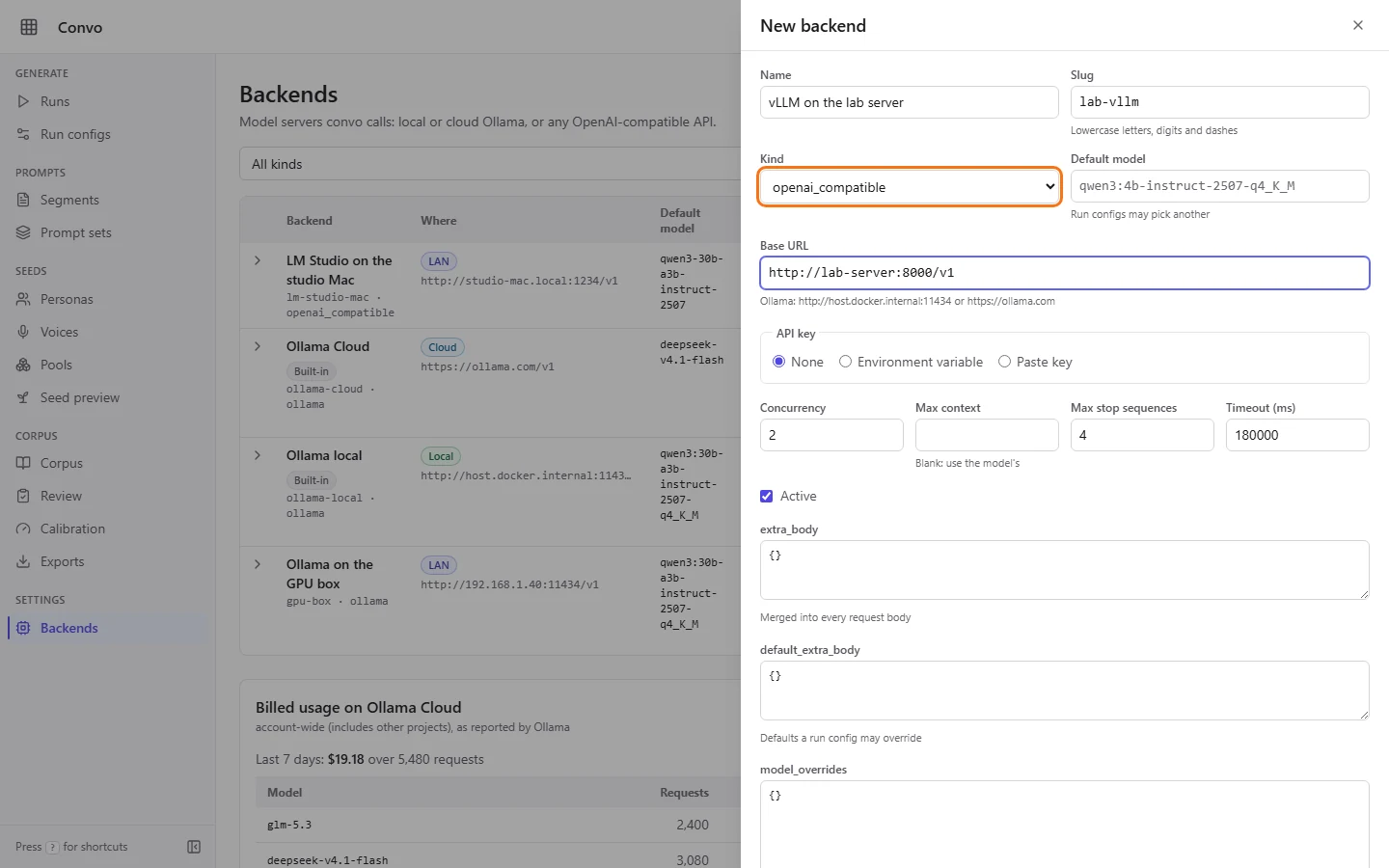Click the Review clipboard icon
1389x868 pixels.
click(x=23, y=496)
